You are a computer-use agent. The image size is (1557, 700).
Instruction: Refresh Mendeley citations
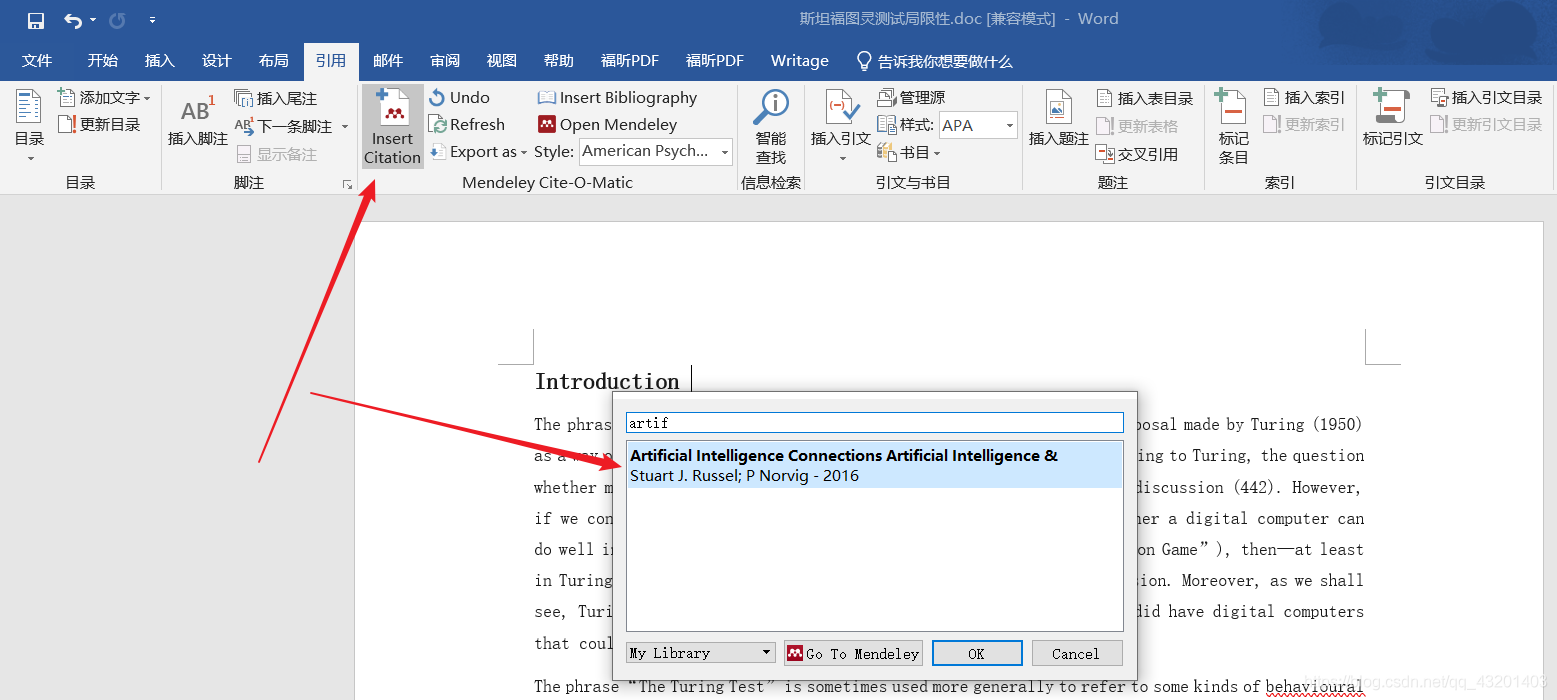point(466,125)
